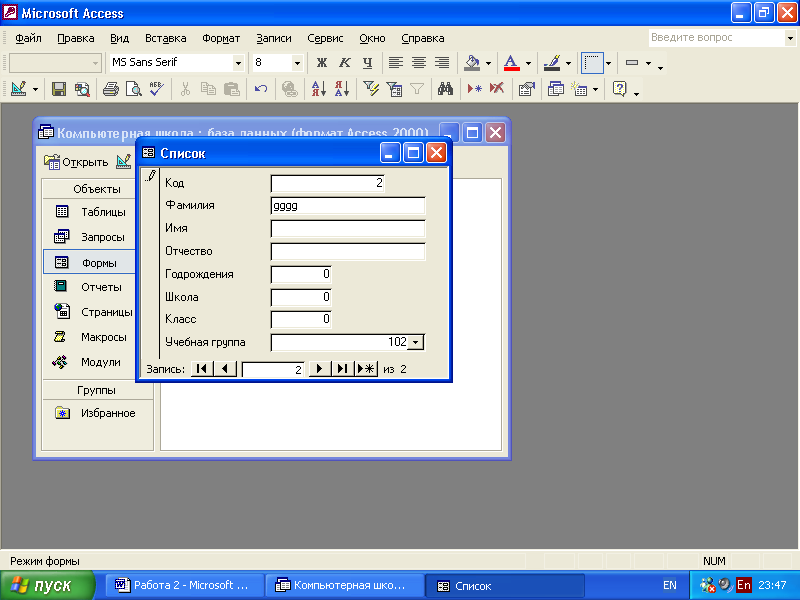This screenshot has height=600, width=800.
Task: Sort descending with the Я-A icon
Action: click(342, 89)
